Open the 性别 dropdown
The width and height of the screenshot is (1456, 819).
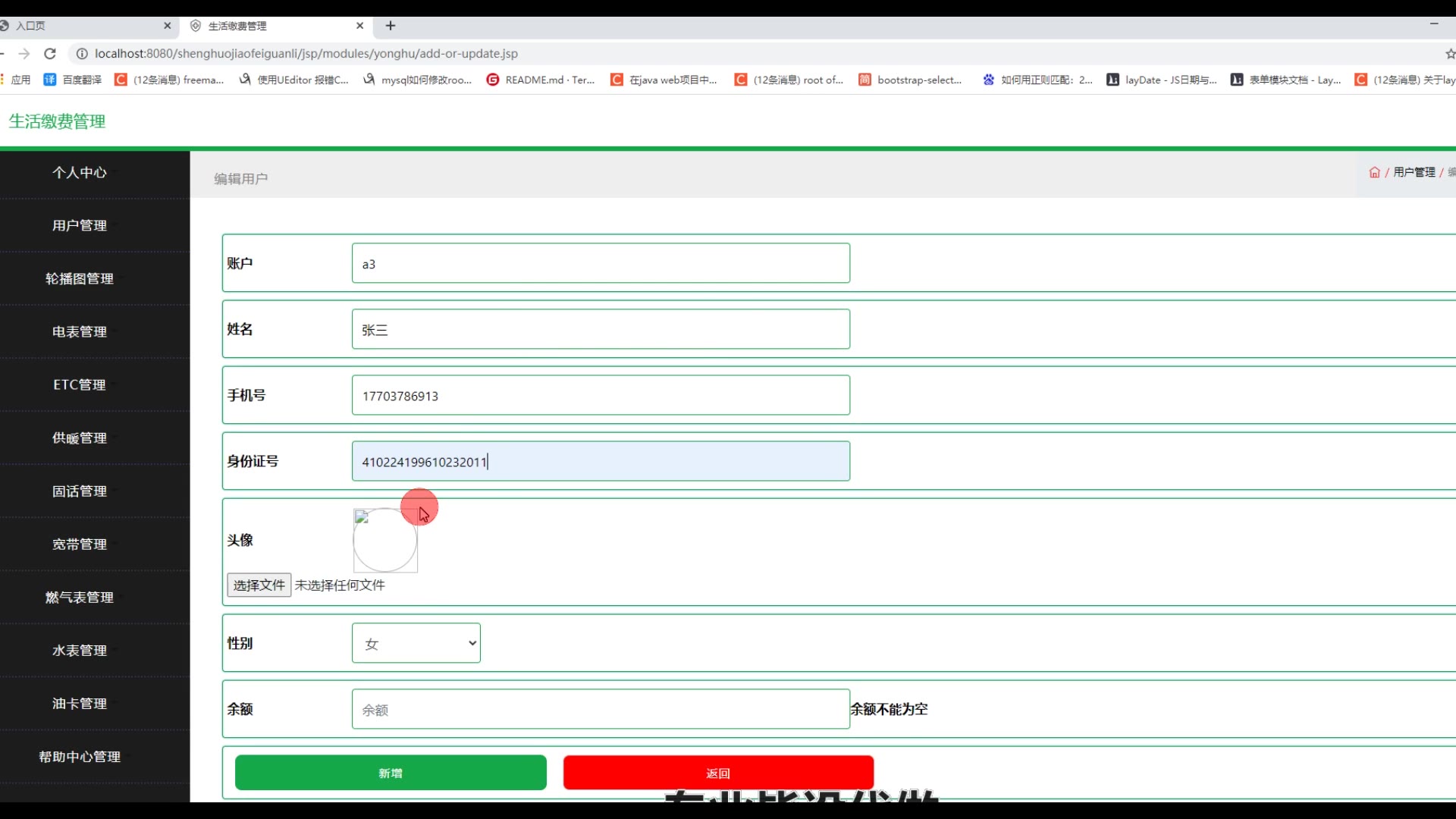(x=416, y=643)
